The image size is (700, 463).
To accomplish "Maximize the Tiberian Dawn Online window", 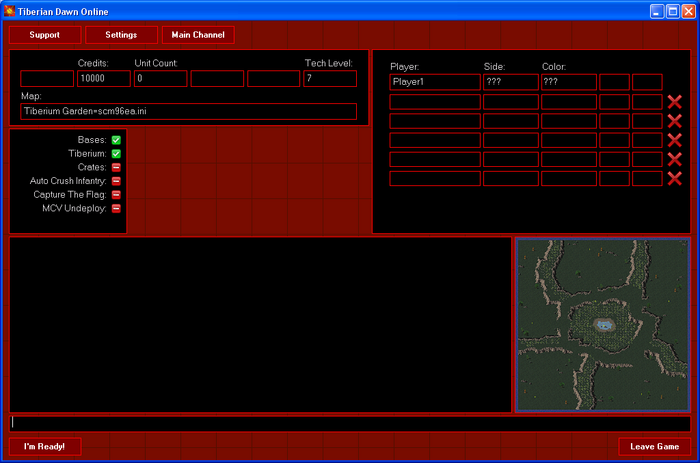I will [673, 12].
